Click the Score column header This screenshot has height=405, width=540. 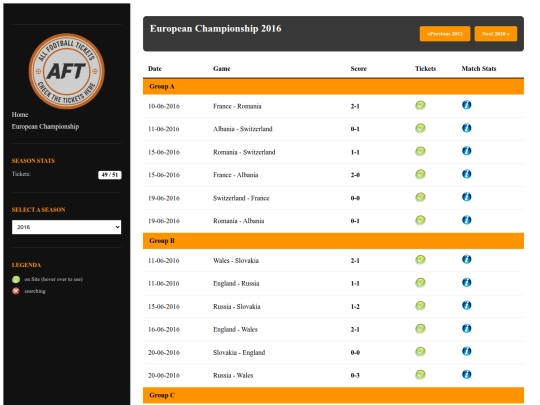(359, 69)
